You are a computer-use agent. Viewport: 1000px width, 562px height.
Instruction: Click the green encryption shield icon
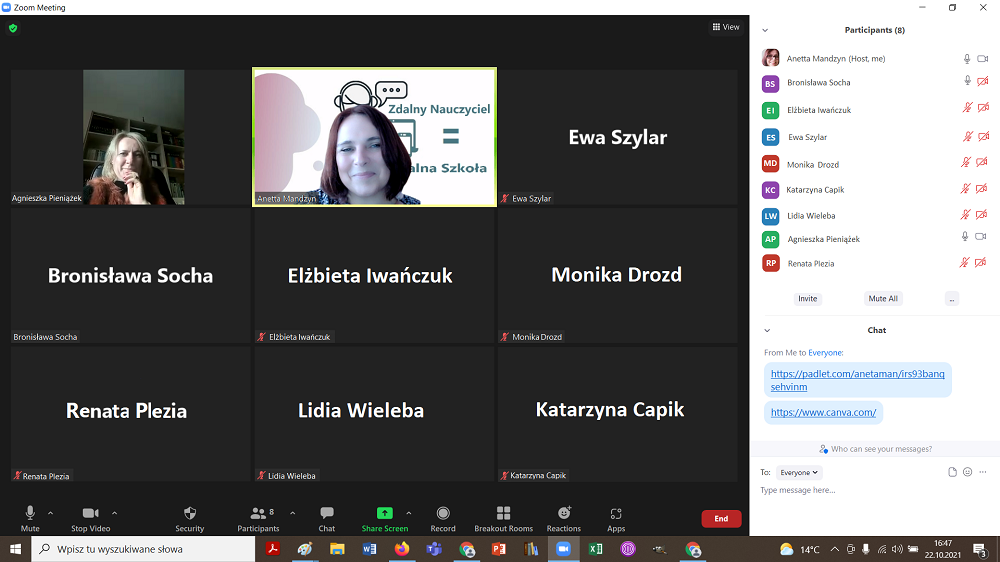[x=13, y=28]
